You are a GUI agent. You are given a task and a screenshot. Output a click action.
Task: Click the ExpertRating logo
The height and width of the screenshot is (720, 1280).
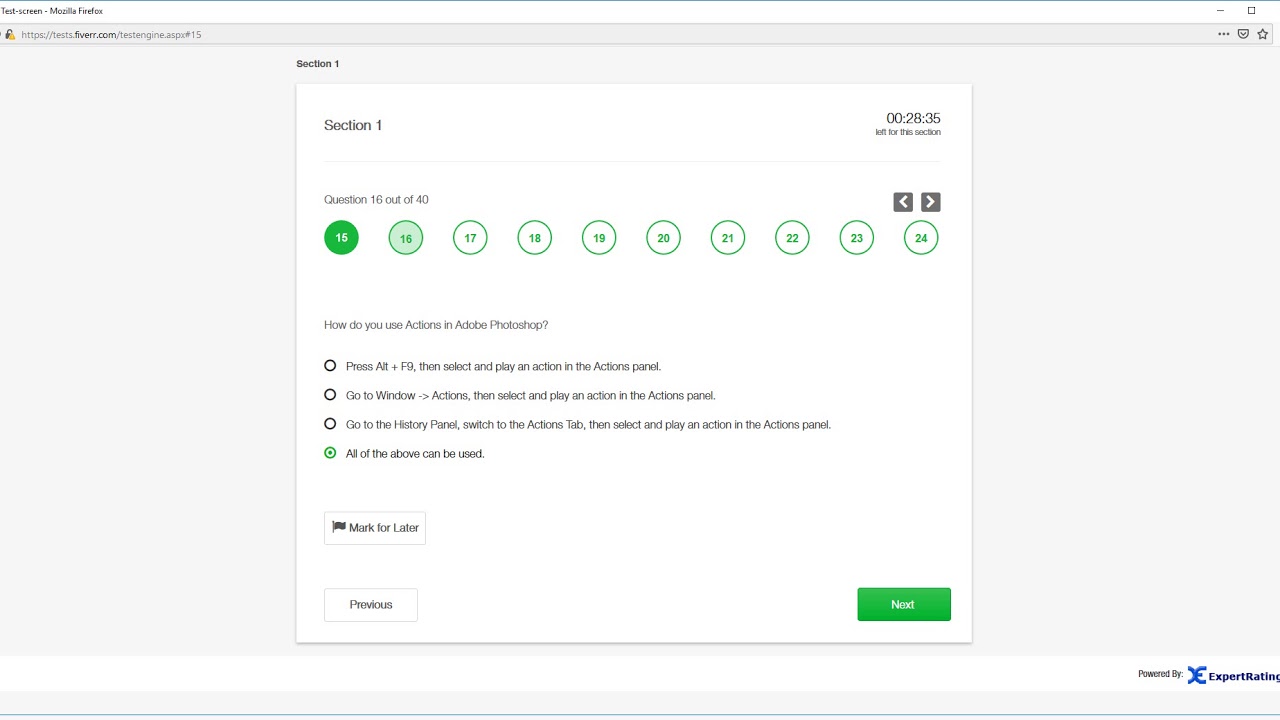click(1232, 676)
